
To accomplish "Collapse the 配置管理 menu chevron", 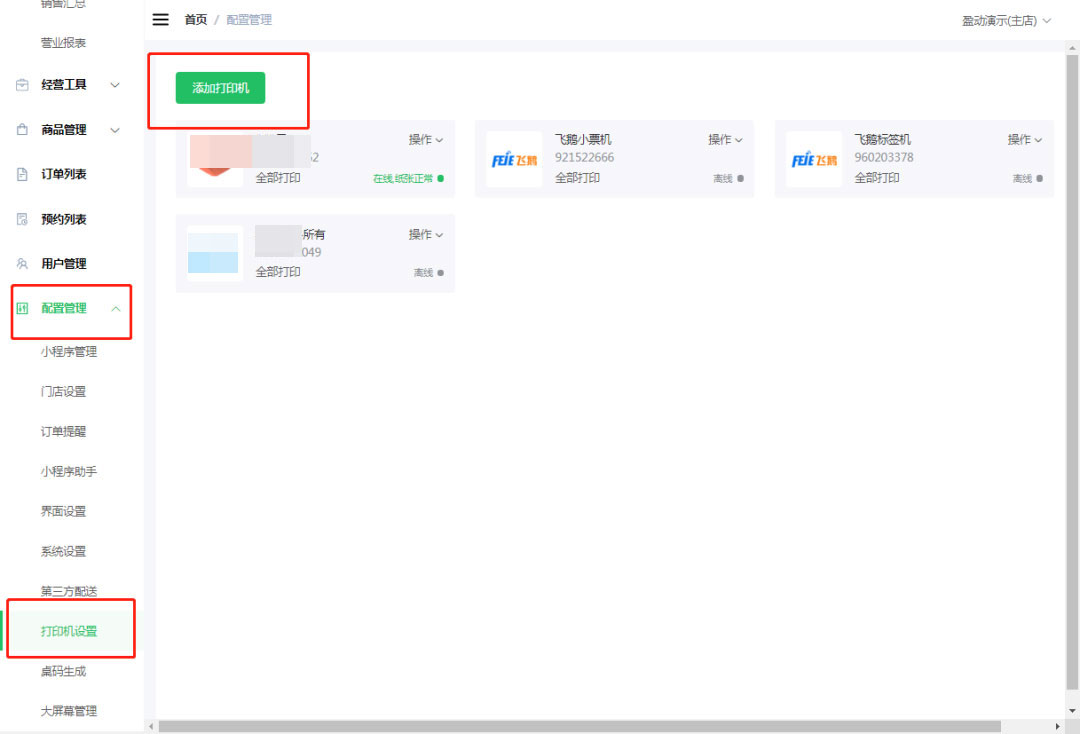I will pos(115,308).
